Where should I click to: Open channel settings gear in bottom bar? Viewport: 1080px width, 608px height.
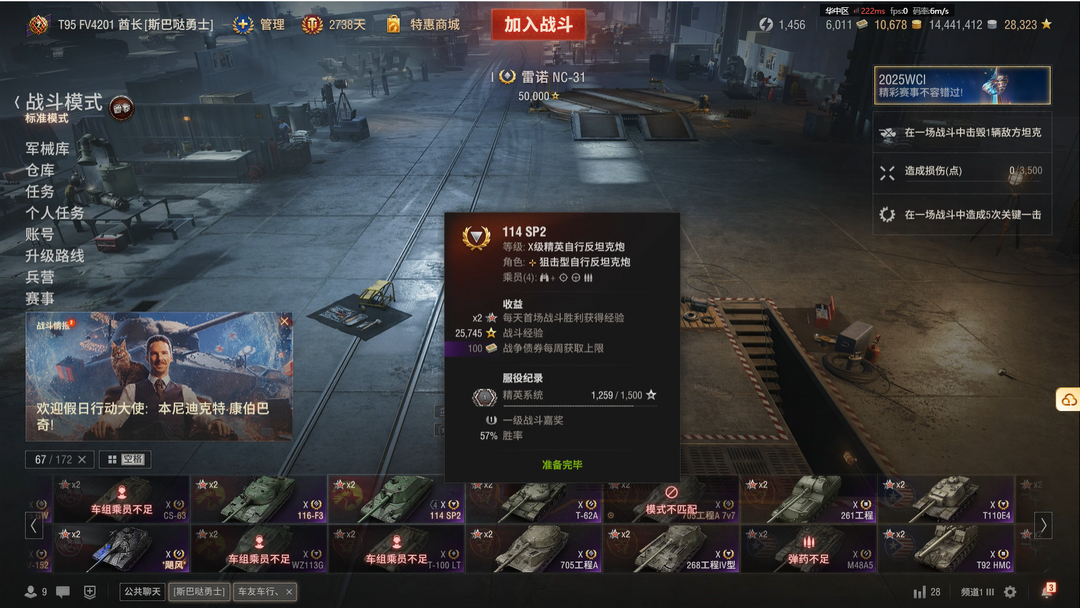(x=1010, y=592)
